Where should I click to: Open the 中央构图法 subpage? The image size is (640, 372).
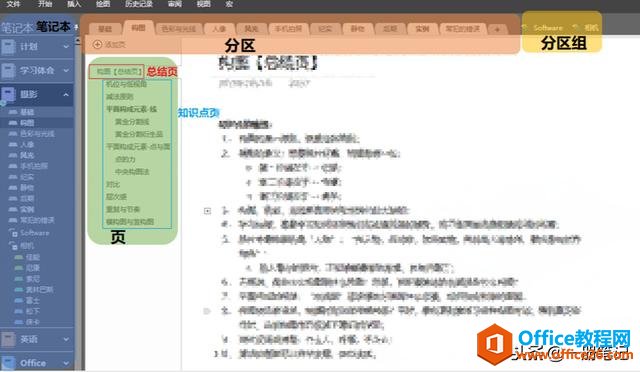coord(132,172)
